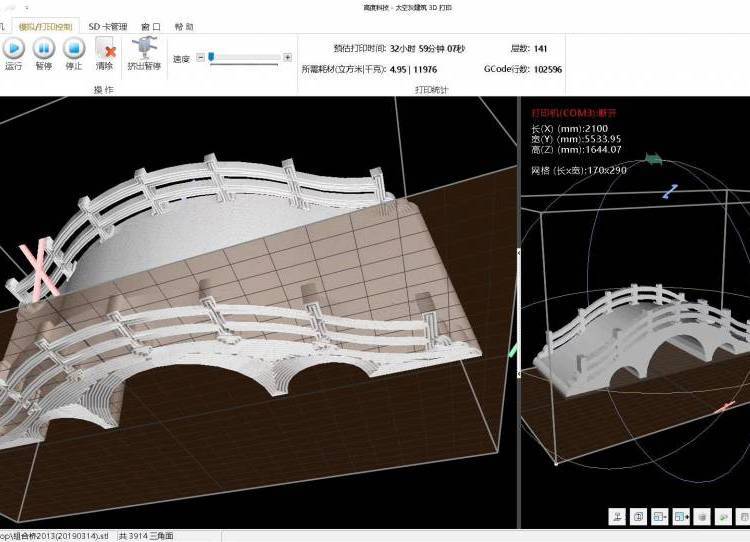Decrease speed with the minus button

point(200,58)
